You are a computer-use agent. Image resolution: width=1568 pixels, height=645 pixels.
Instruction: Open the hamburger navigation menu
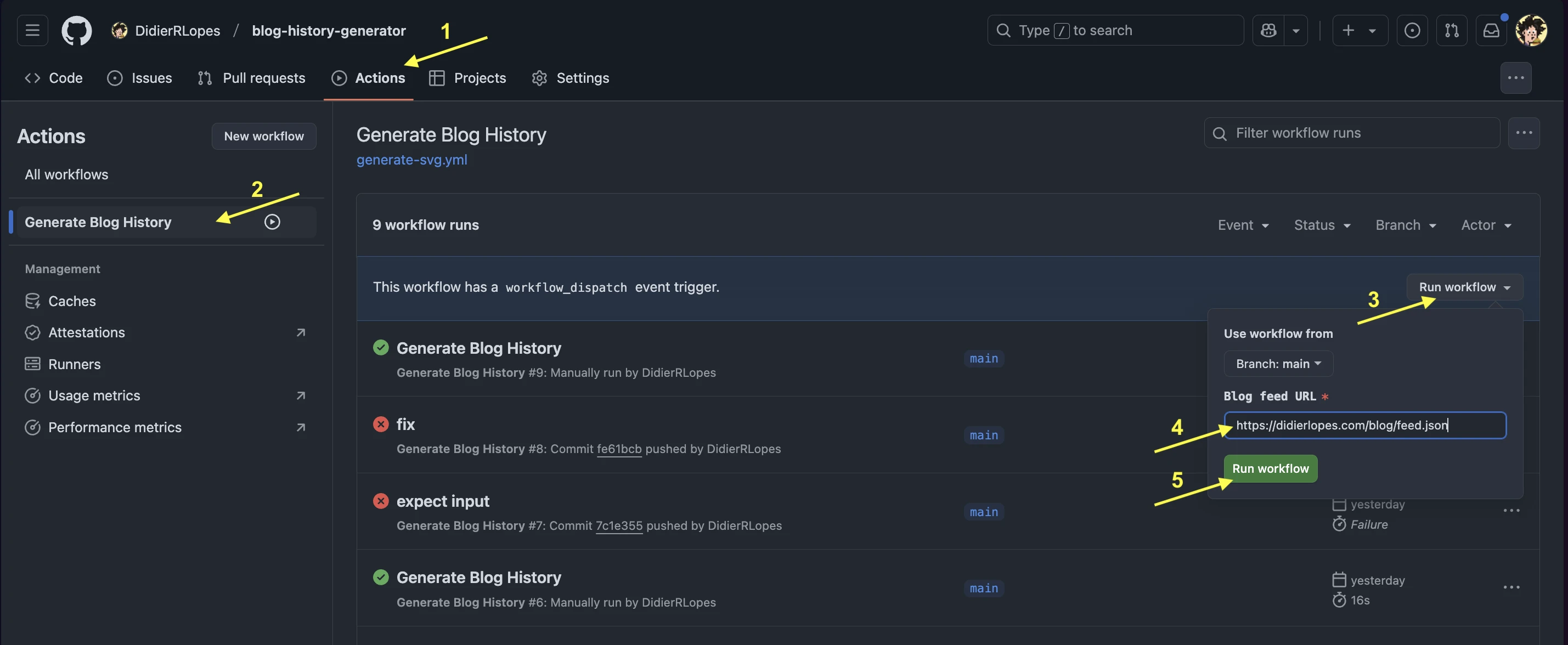coord(32,30)
